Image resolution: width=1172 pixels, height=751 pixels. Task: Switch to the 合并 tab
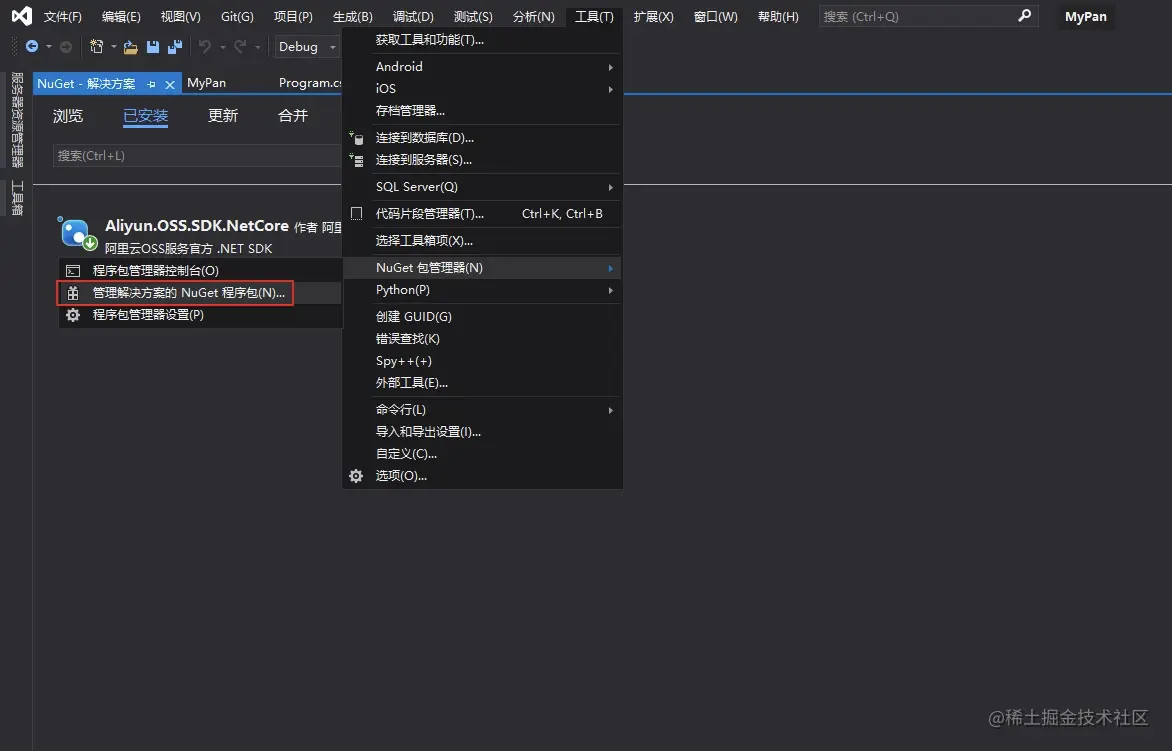tap(293, 116)
